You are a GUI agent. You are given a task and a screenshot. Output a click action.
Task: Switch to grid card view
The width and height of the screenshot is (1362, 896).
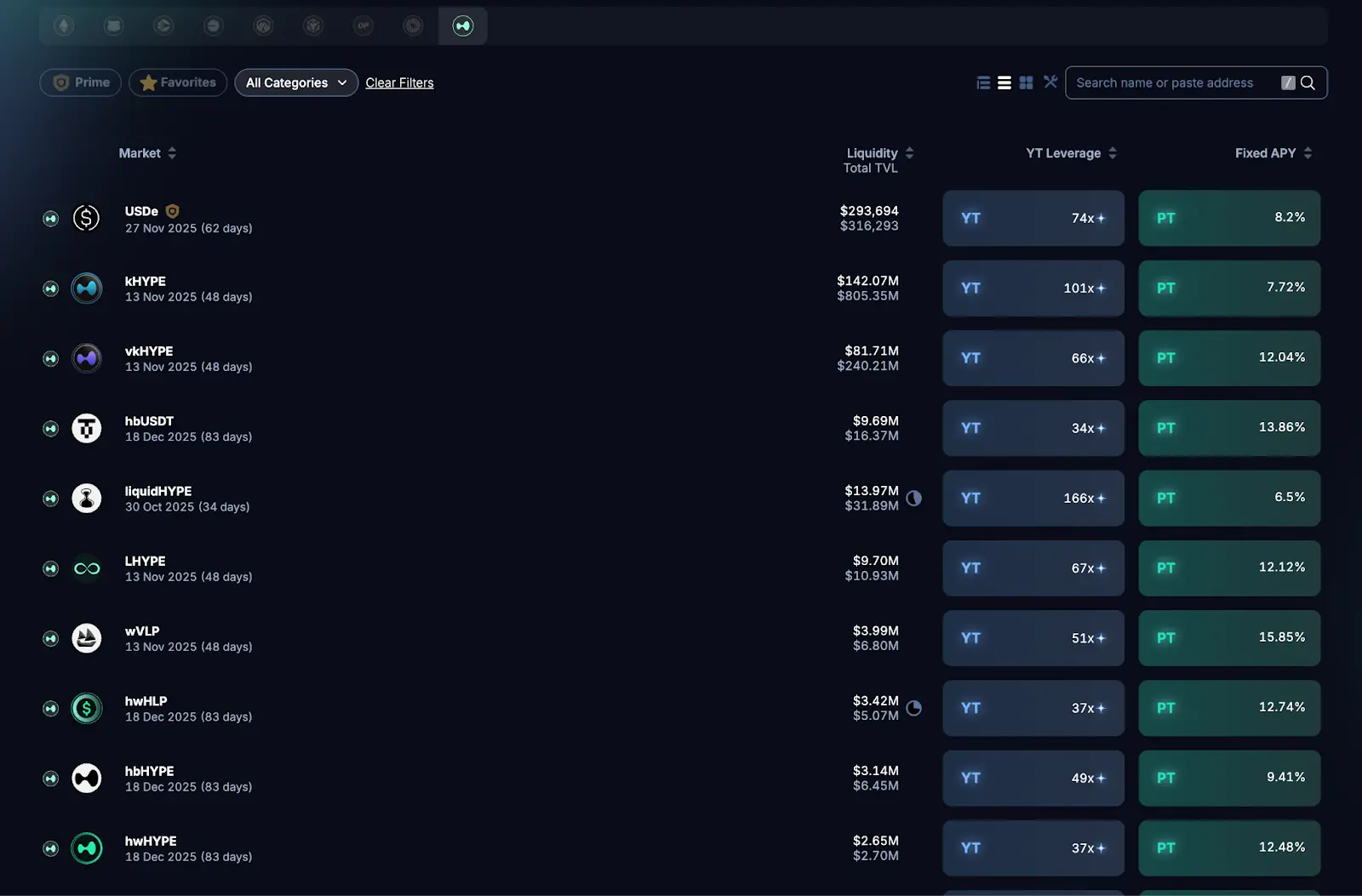tap(1026, 83)
